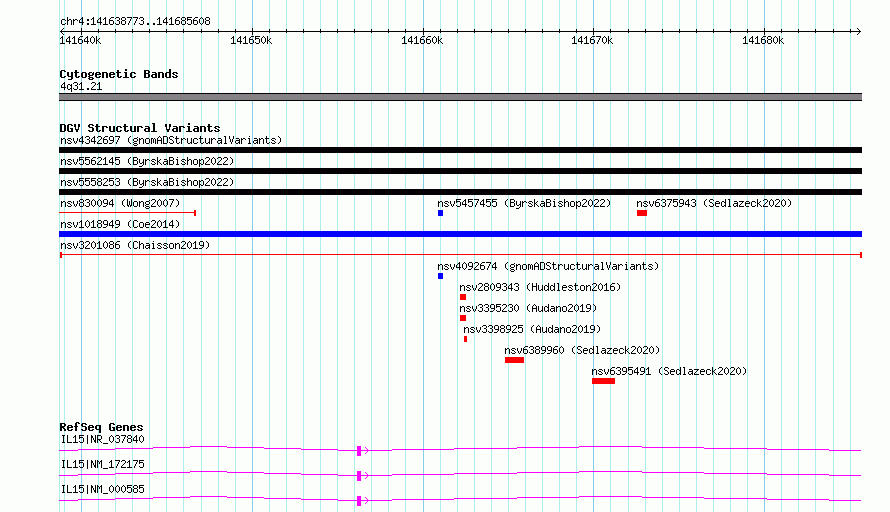Click the IL15|NR_037840 gene label
The height and width of the screenshot is (512, 890).
[102, 439]
